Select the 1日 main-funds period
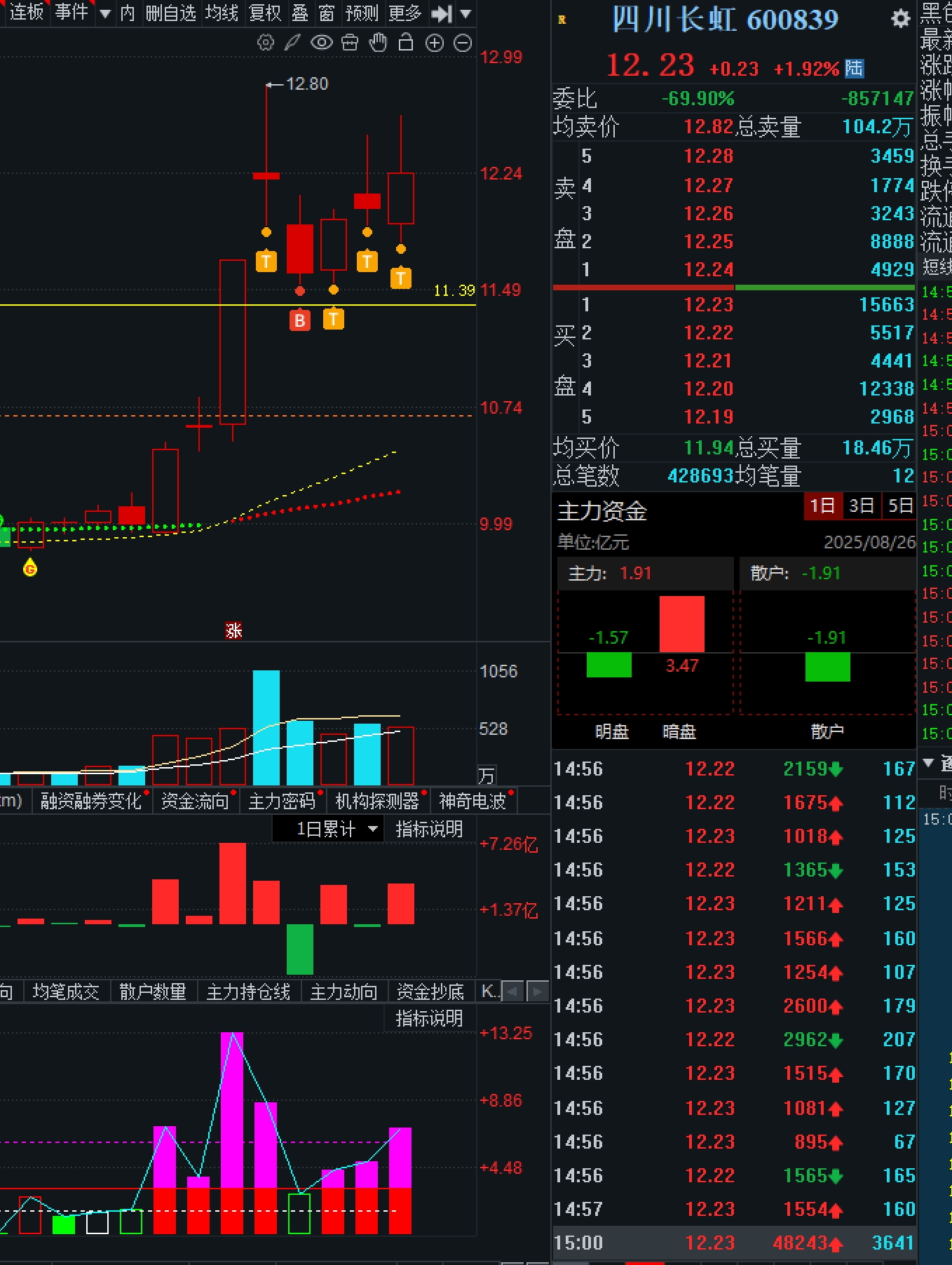Viewport: 952px width, 1265px height. [x=822, y=506]
